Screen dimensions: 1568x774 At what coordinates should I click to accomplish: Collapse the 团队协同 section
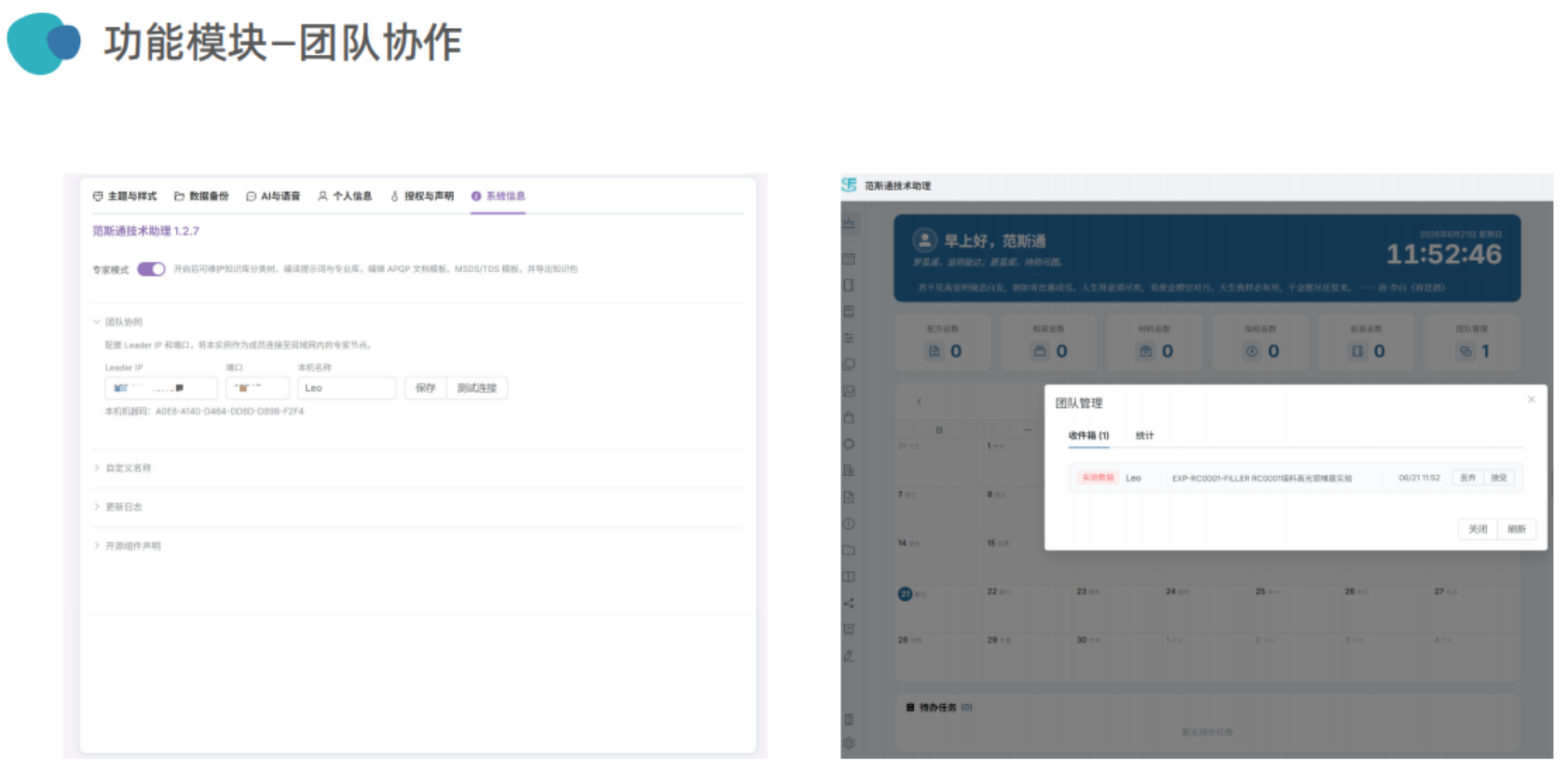pyautogui.click(x=118, y=322)
